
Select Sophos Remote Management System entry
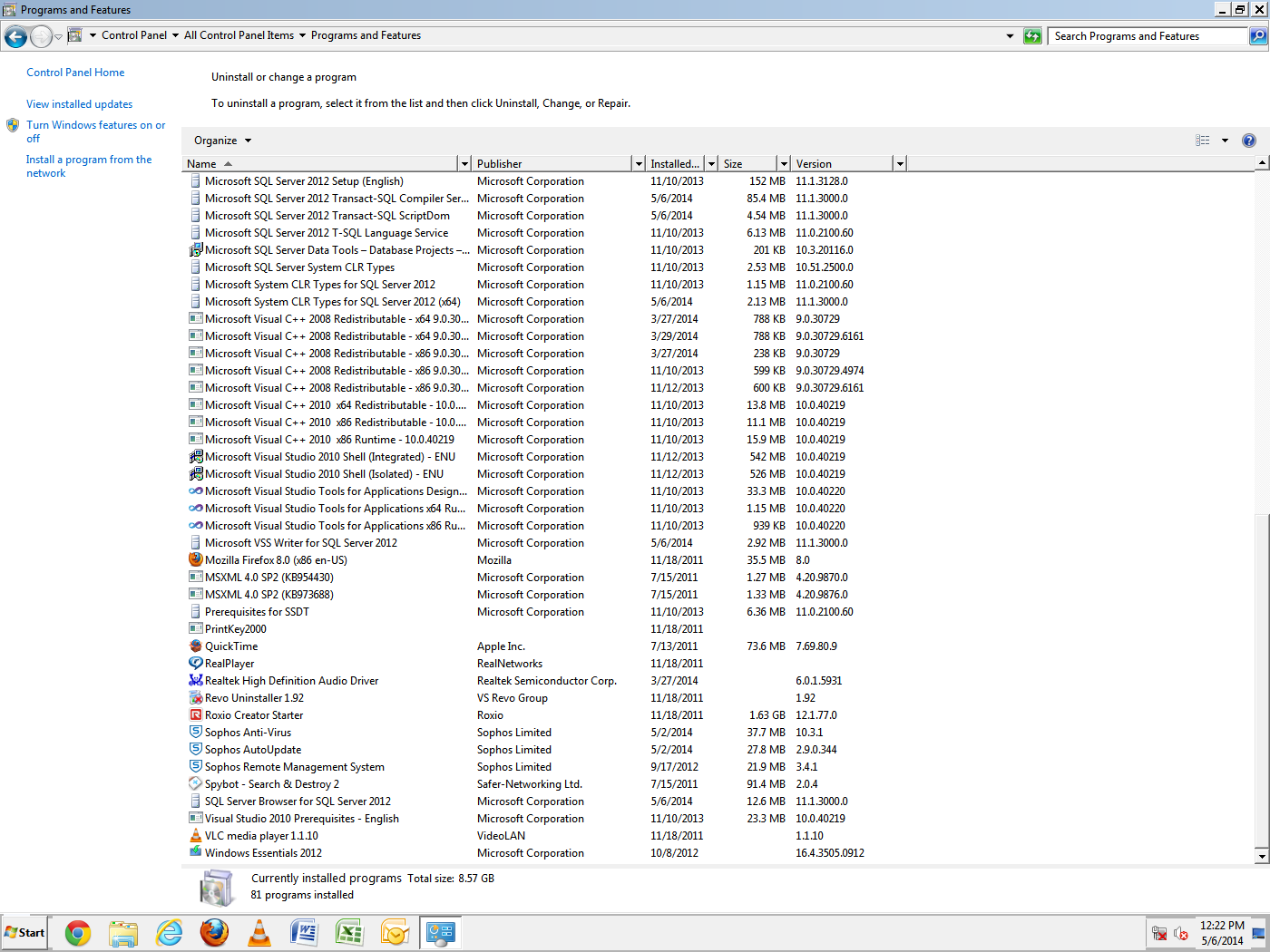295,767
